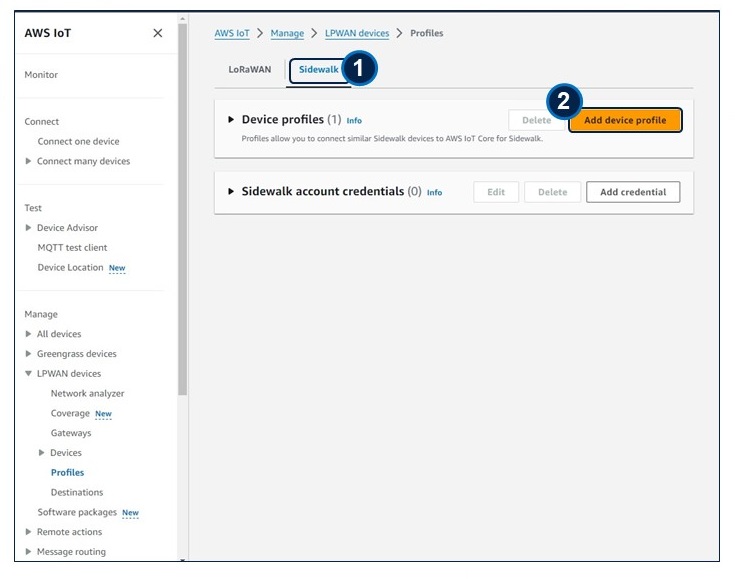
Task: Expand Message routing in sidebar
Action: click(28, 551)
